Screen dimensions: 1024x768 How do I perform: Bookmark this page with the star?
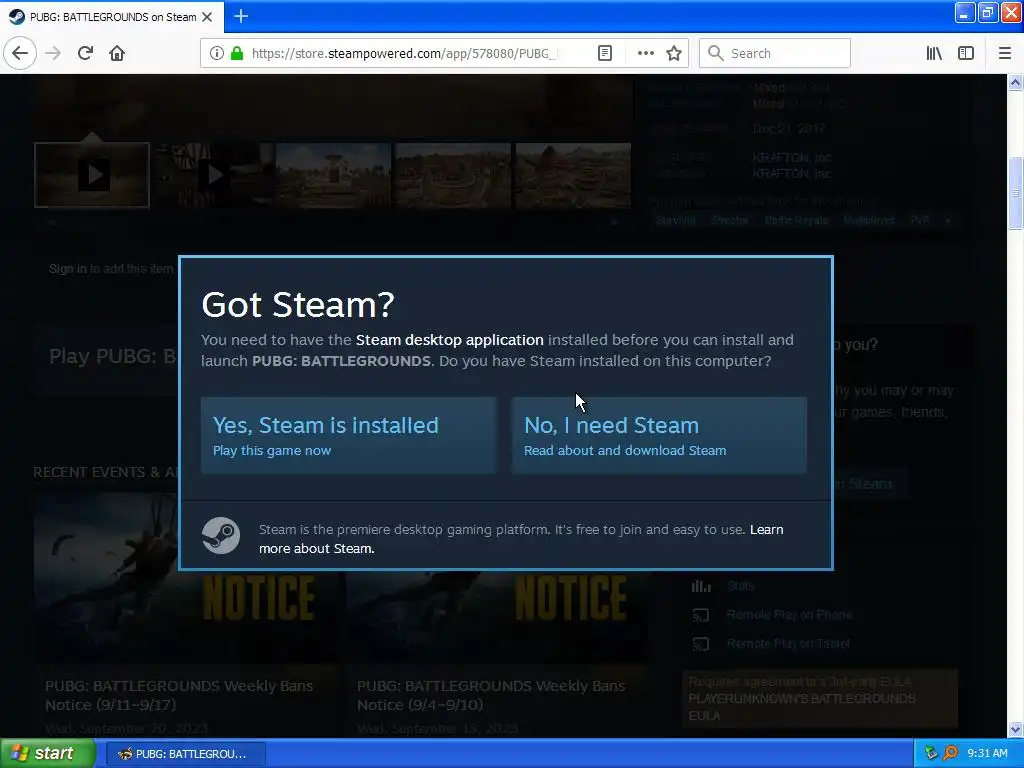pos(674,53)
